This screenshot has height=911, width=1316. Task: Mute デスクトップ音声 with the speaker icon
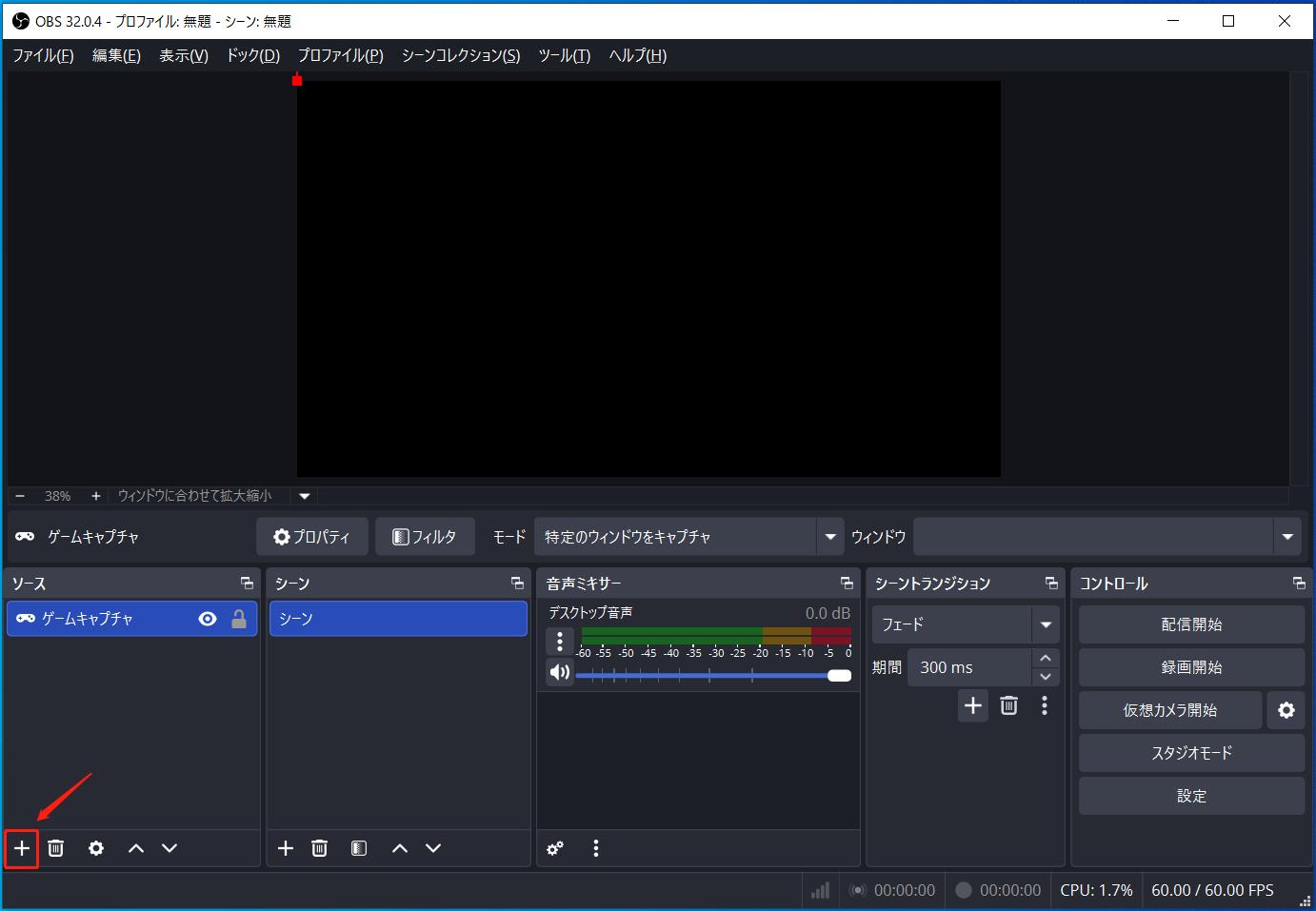(x=559, y=672)
